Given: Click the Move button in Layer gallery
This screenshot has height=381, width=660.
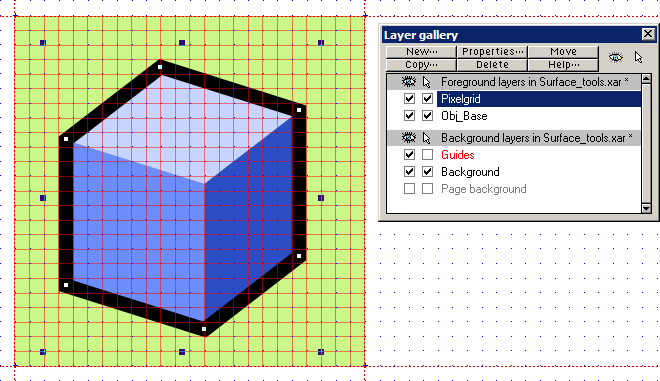Looking at the screenshot, I should point(563,52).
